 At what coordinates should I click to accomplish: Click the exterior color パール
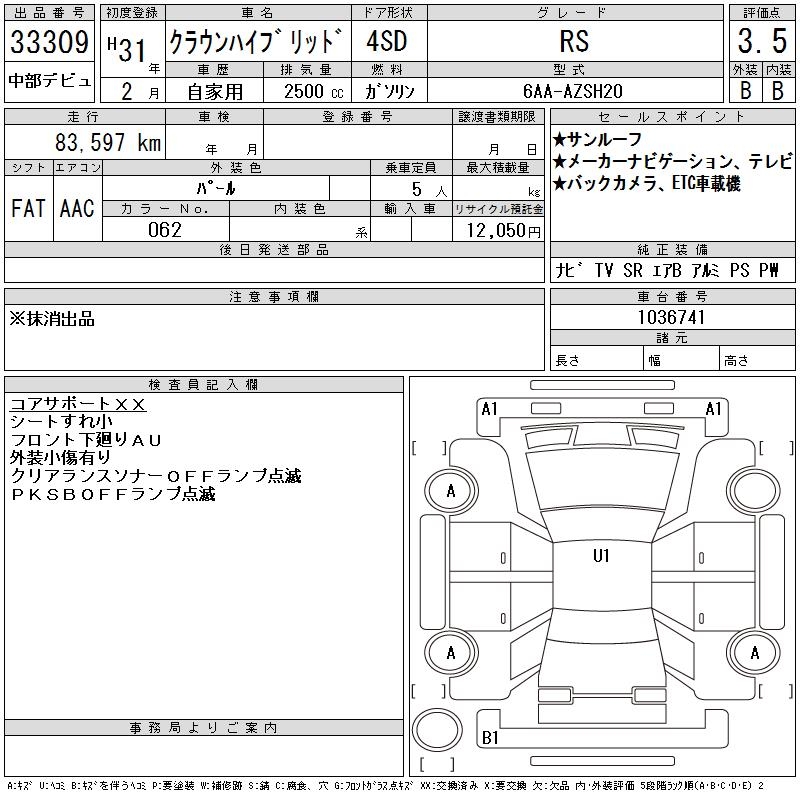pos(216,188)
